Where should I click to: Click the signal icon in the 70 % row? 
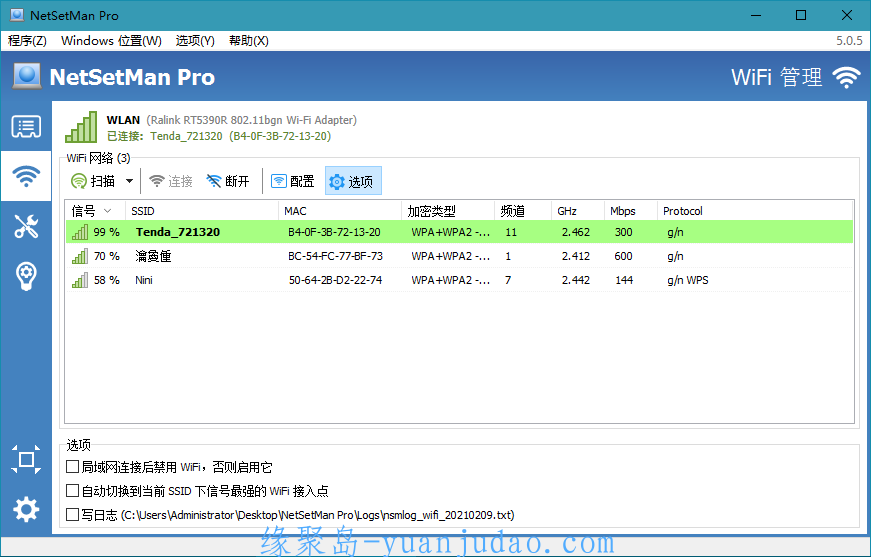tap(79, 256)
